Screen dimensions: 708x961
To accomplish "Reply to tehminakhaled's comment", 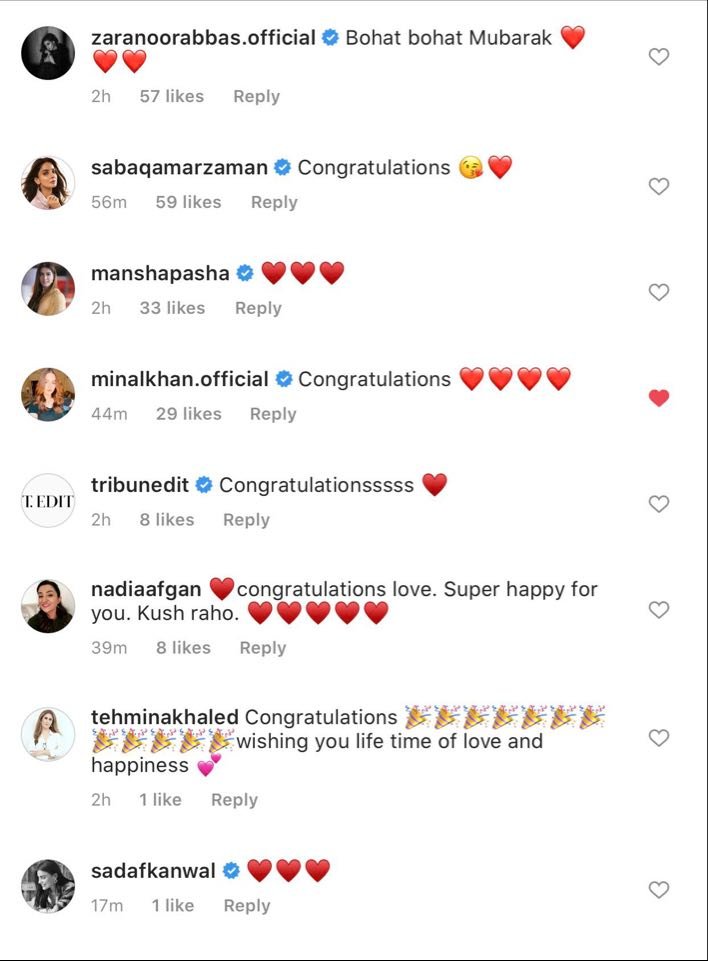I will (x=234, y=800).
